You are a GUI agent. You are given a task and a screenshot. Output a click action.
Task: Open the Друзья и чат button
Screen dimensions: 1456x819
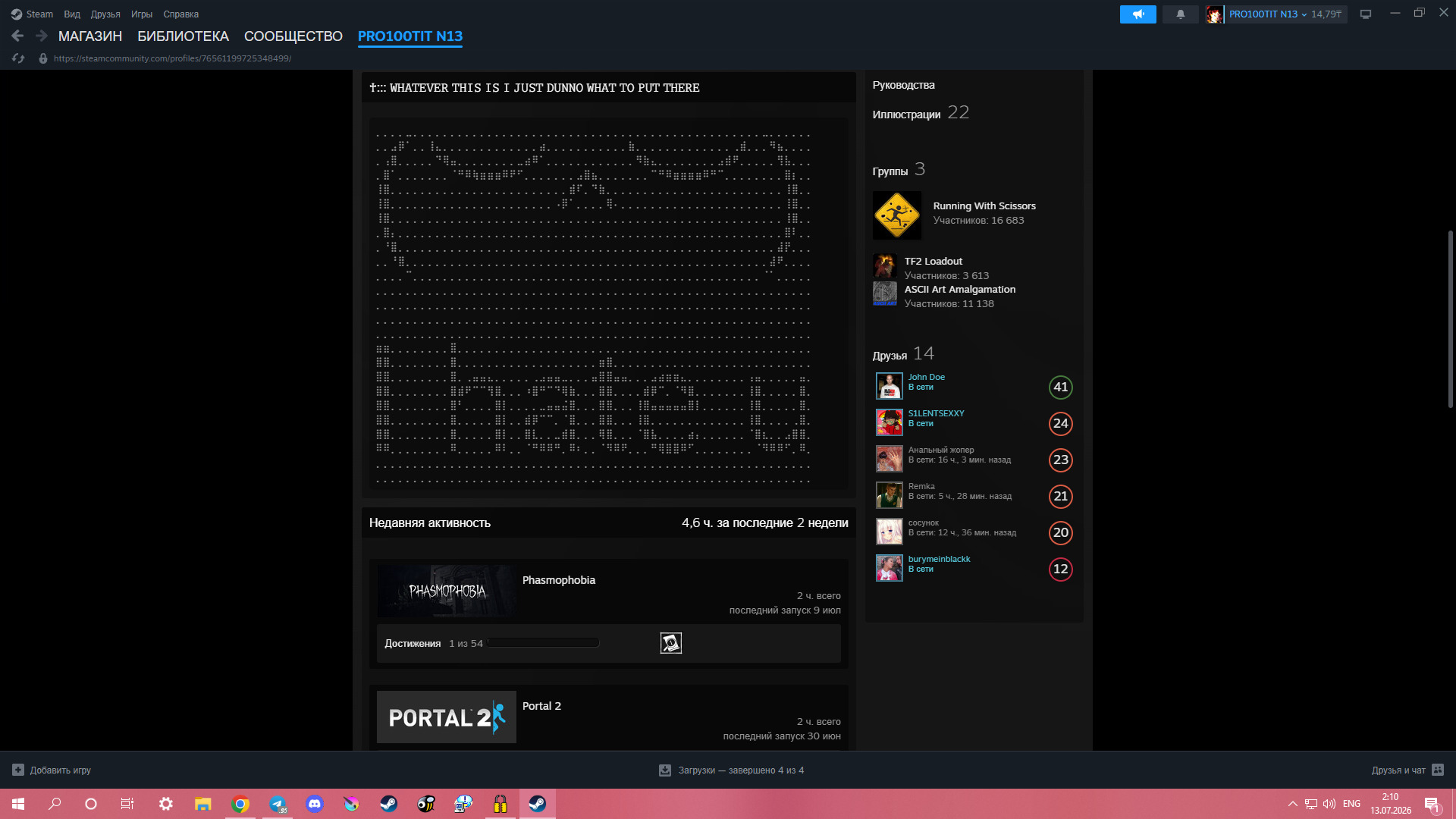pyautogui.click(x=1407, y=770)
